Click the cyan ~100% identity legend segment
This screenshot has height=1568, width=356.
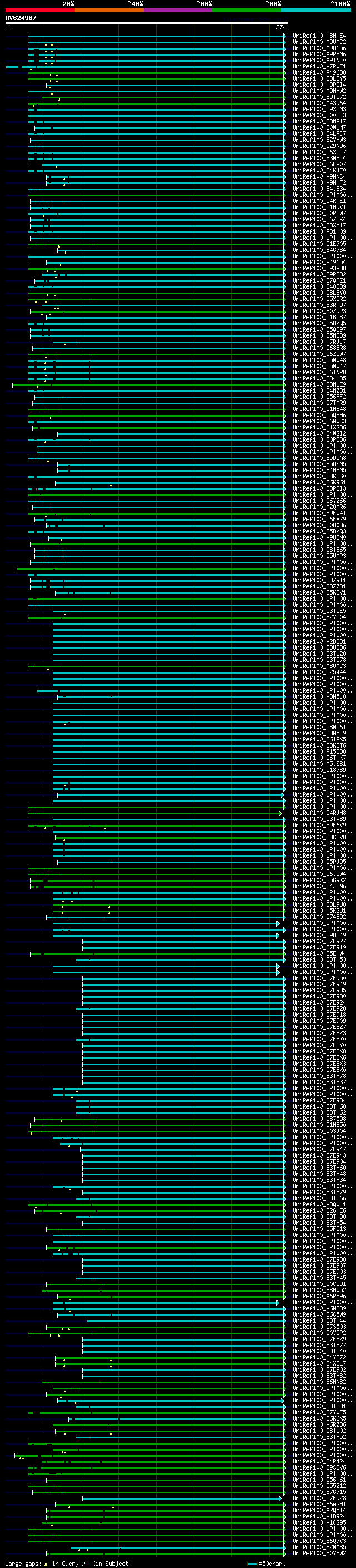pyautogui.click(x=316, y=10)
